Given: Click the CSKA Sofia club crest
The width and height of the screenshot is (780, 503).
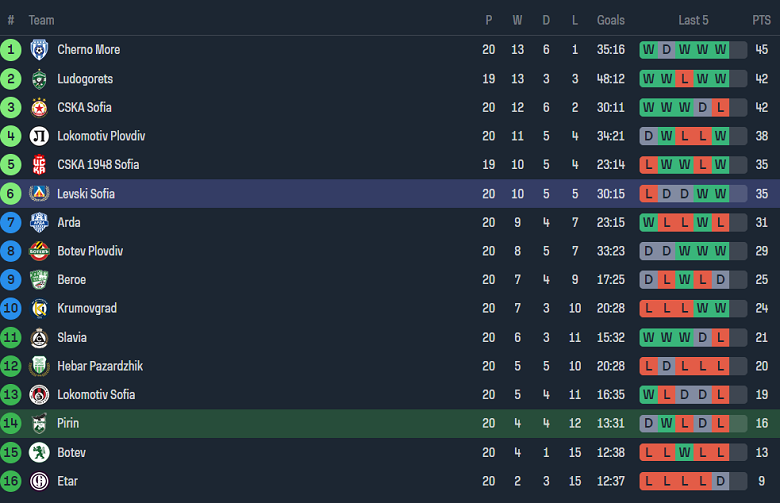Looking at the screenshot, I should point(39,108).
